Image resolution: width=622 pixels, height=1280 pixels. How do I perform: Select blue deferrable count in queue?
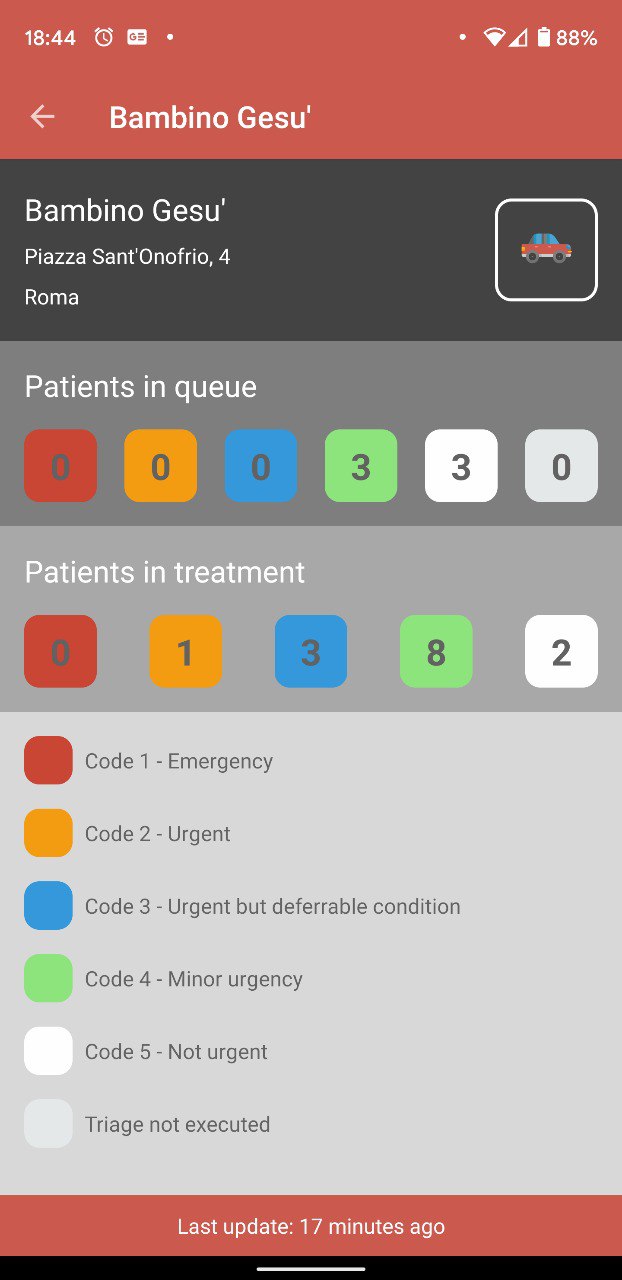(261, 466)
